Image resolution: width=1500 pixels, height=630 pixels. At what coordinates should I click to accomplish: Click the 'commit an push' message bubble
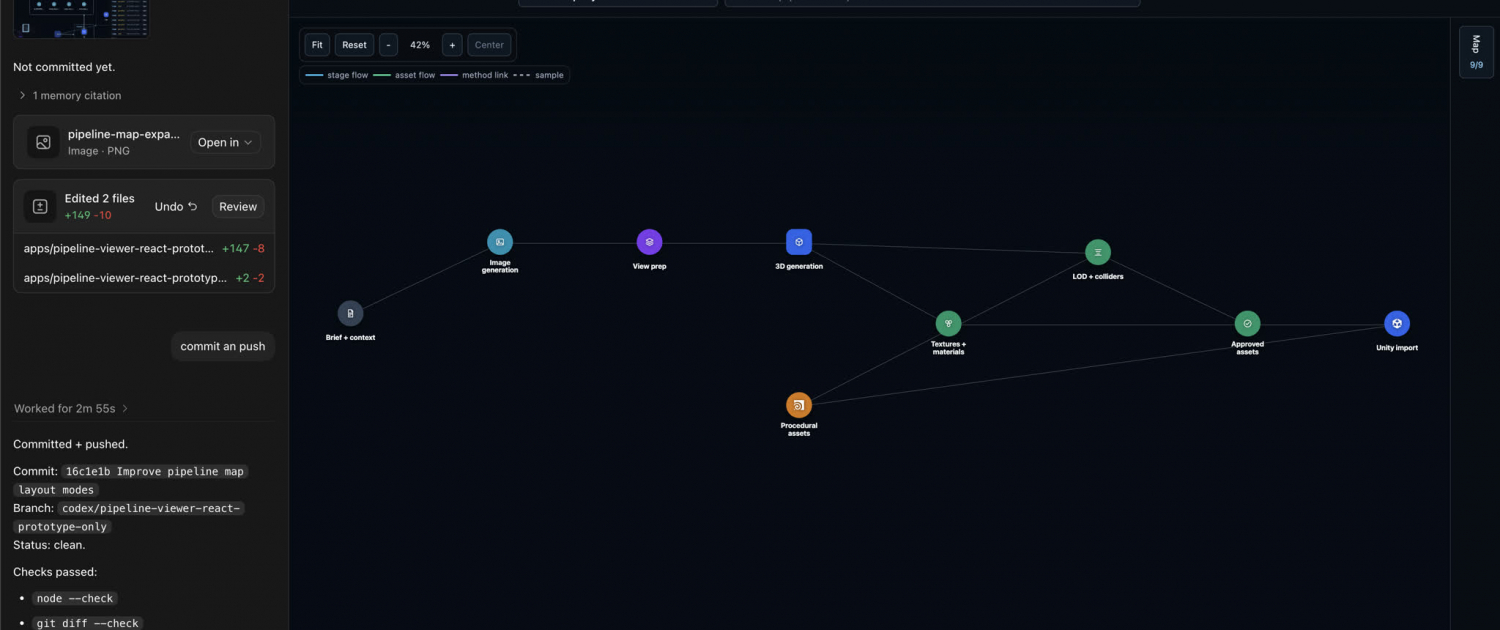(223, 346)
